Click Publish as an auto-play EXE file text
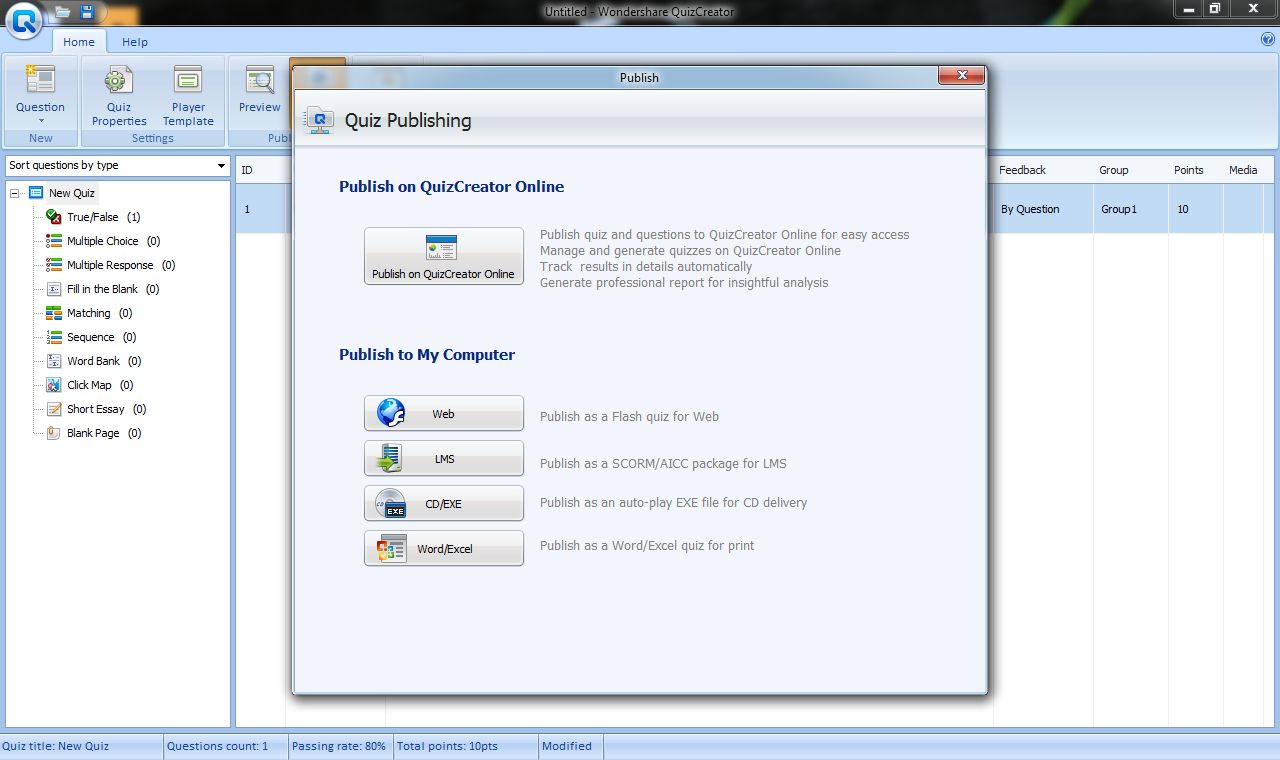The image size is (1280, 760). point(673,502)
